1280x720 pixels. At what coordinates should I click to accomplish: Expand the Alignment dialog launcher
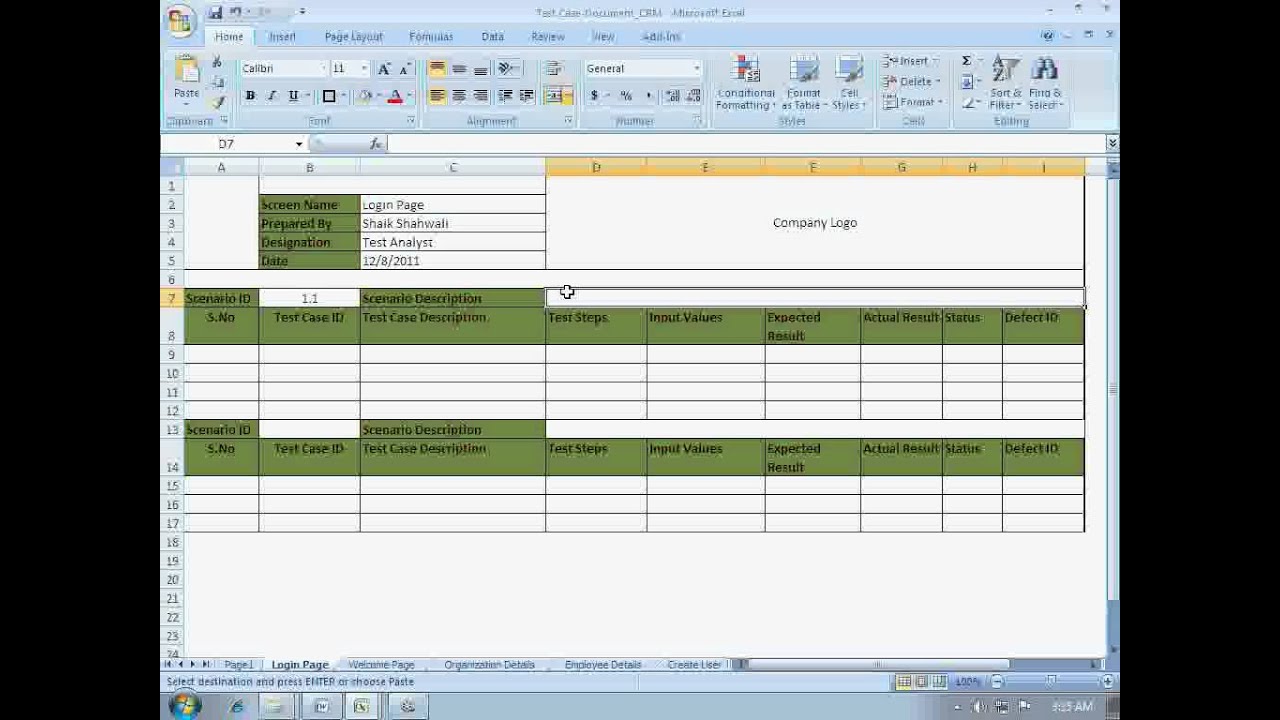(x=568, y=121)
